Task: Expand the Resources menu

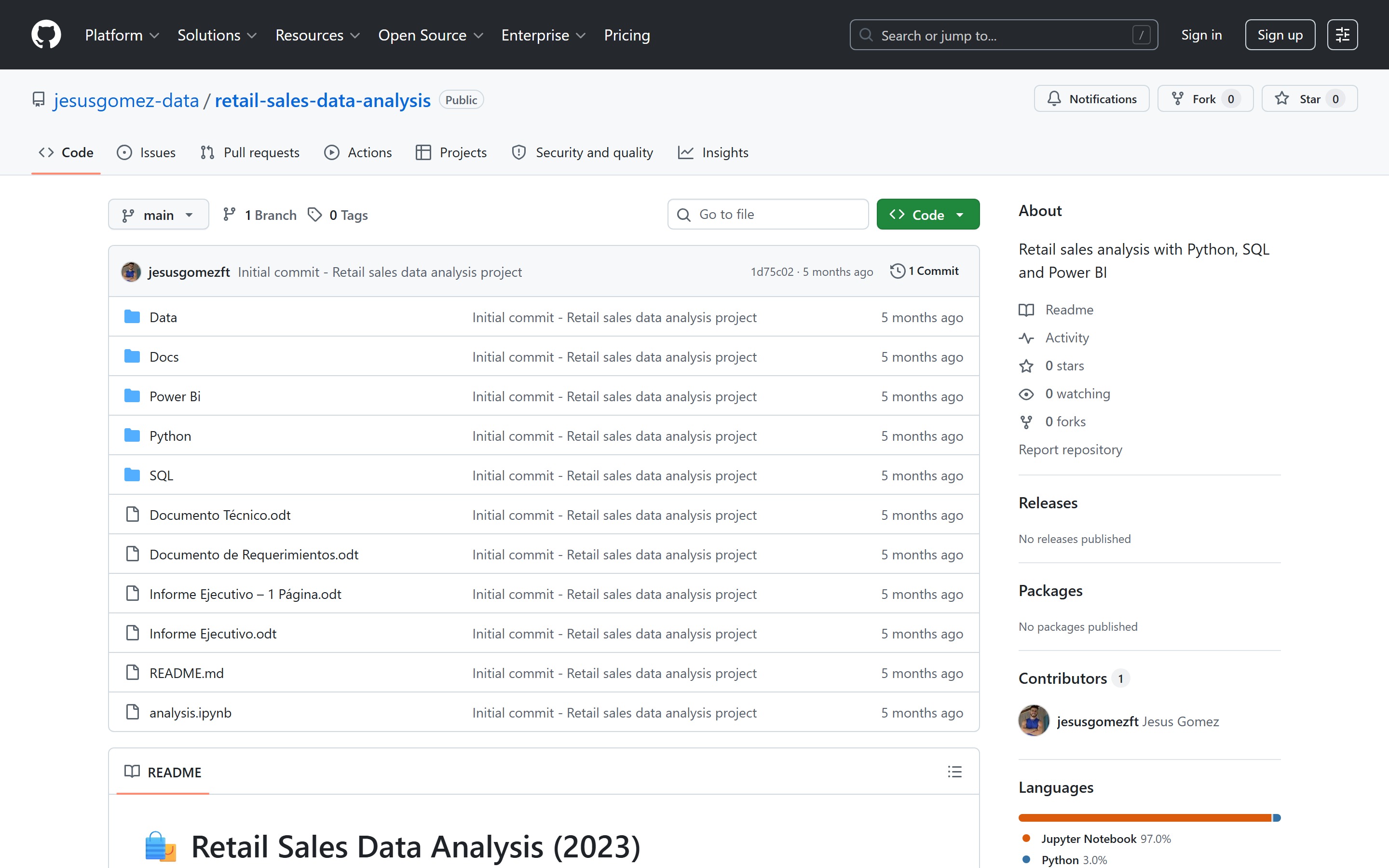Action: click(317, 35)
